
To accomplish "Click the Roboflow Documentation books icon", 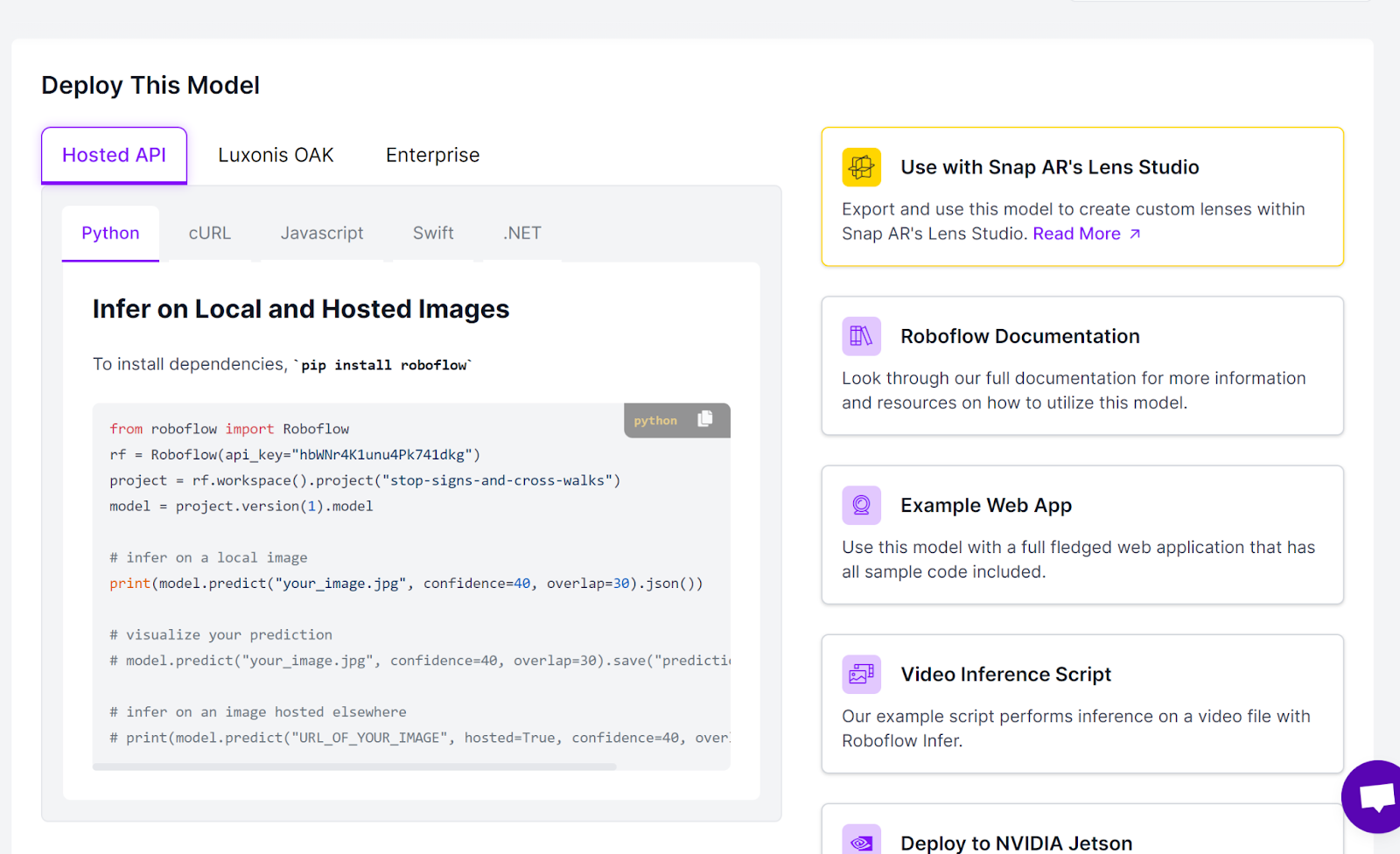I will point(861,336).
